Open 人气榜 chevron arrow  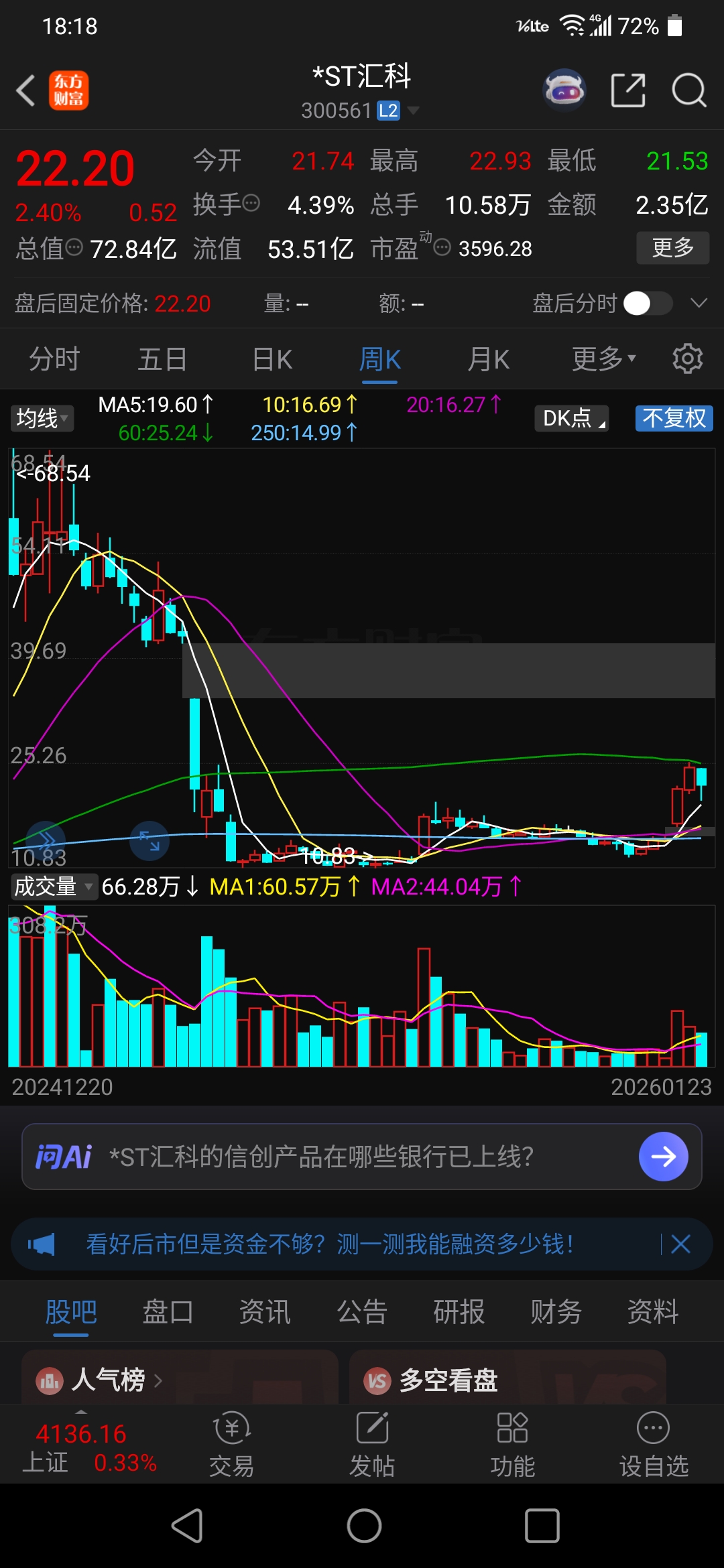click(158, 1380)
